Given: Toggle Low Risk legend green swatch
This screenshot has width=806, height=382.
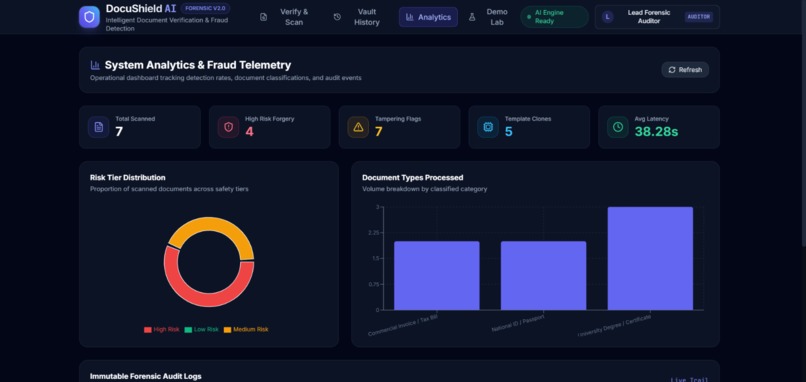Looking at the screenshot, I should [188, 330].
